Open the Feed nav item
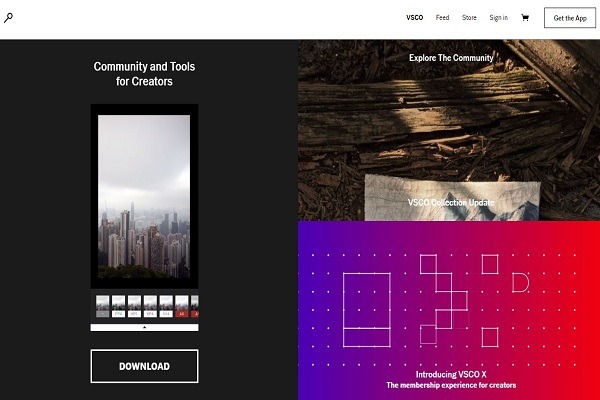 coord(442,18)
